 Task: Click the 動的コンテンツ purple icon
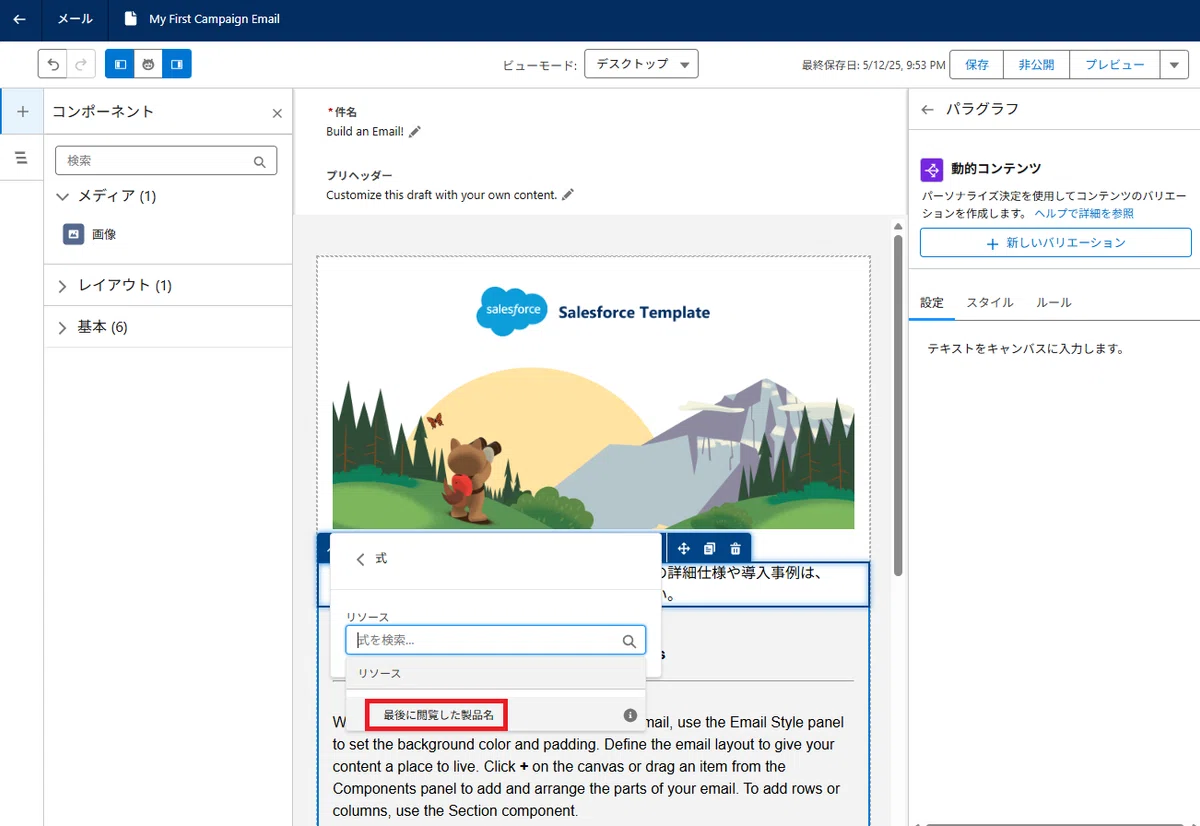coord(931,169)
